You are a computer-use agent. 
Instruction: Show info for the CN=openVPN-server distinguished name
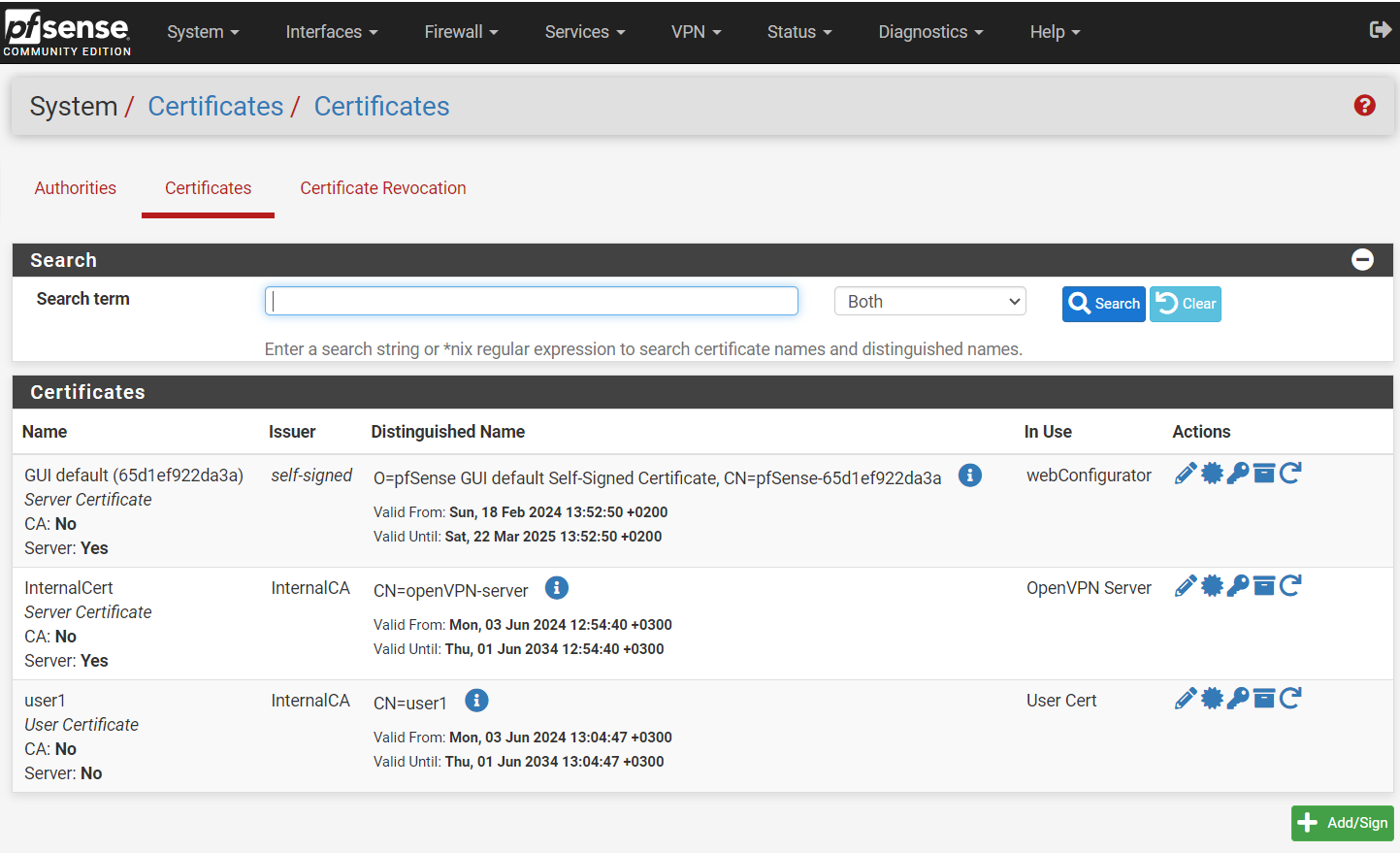coord(557,588)
